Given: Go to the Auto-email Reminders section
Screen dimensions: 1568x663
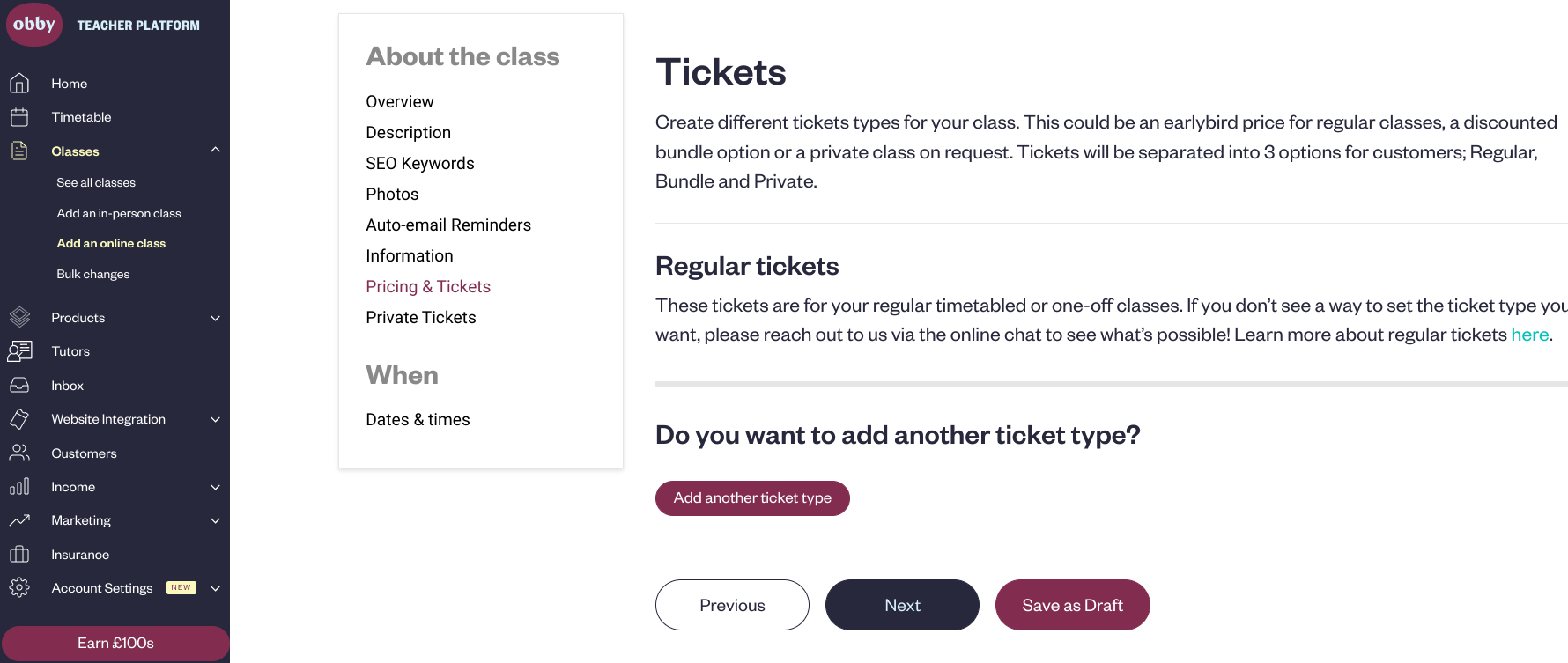Looking at the screenshot, I should [x=448, y=225].
